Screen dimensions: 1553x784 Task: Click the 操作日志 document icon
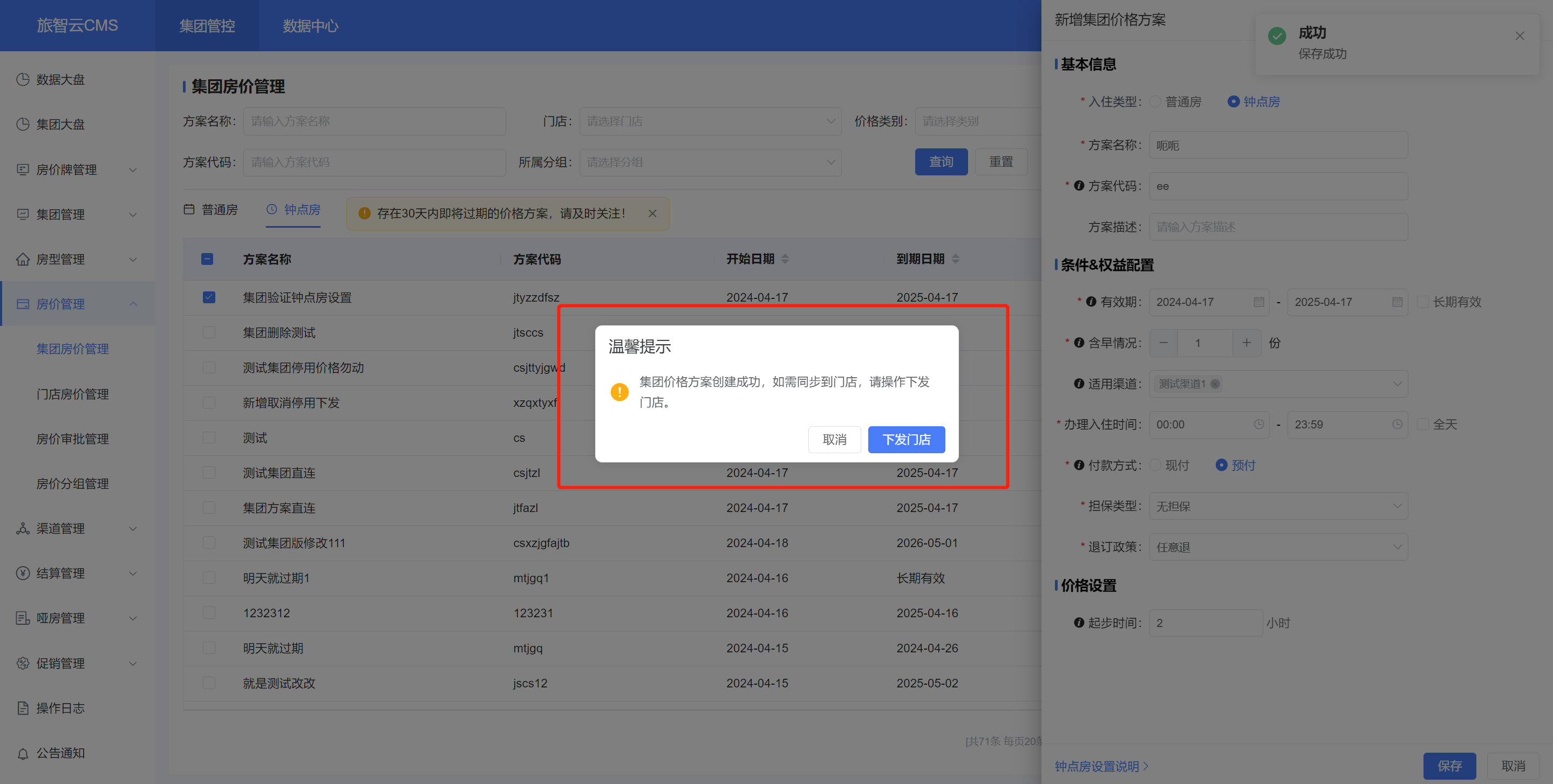tap(23, 708)
